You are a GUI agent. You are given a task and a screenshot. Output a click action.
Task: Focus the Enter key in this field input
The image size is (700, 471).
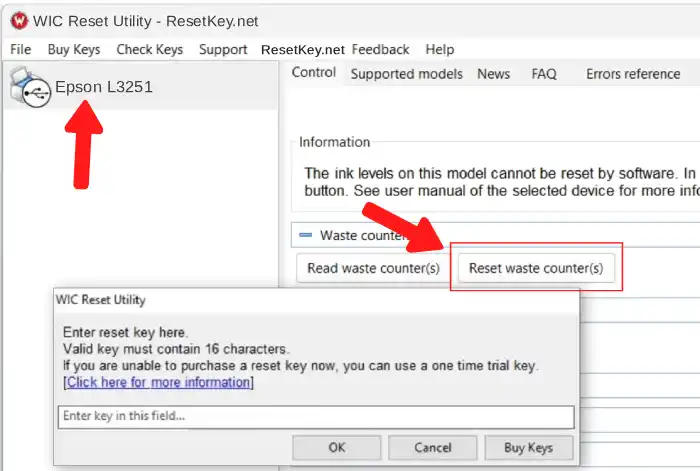(x=316, y=417)
